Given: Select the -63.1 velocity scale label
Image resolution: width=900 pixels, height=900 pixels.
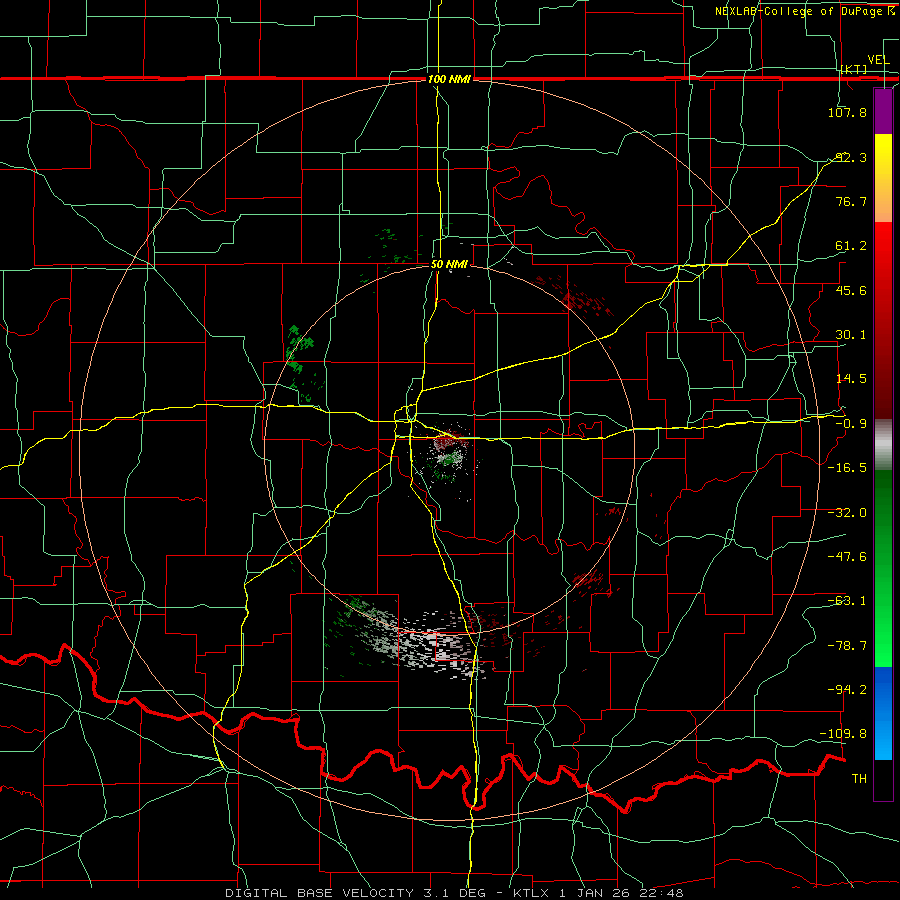Looking at the screenshot, I should click(x=847, y=601).
